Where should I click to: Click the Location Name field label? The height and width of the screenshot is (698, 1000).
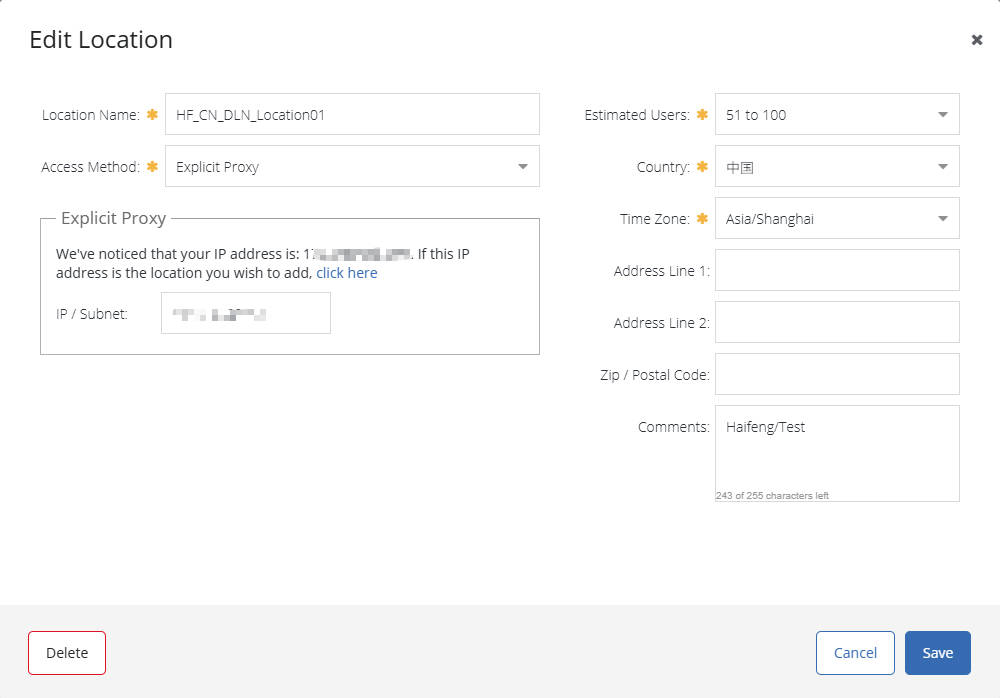point(91,115)
